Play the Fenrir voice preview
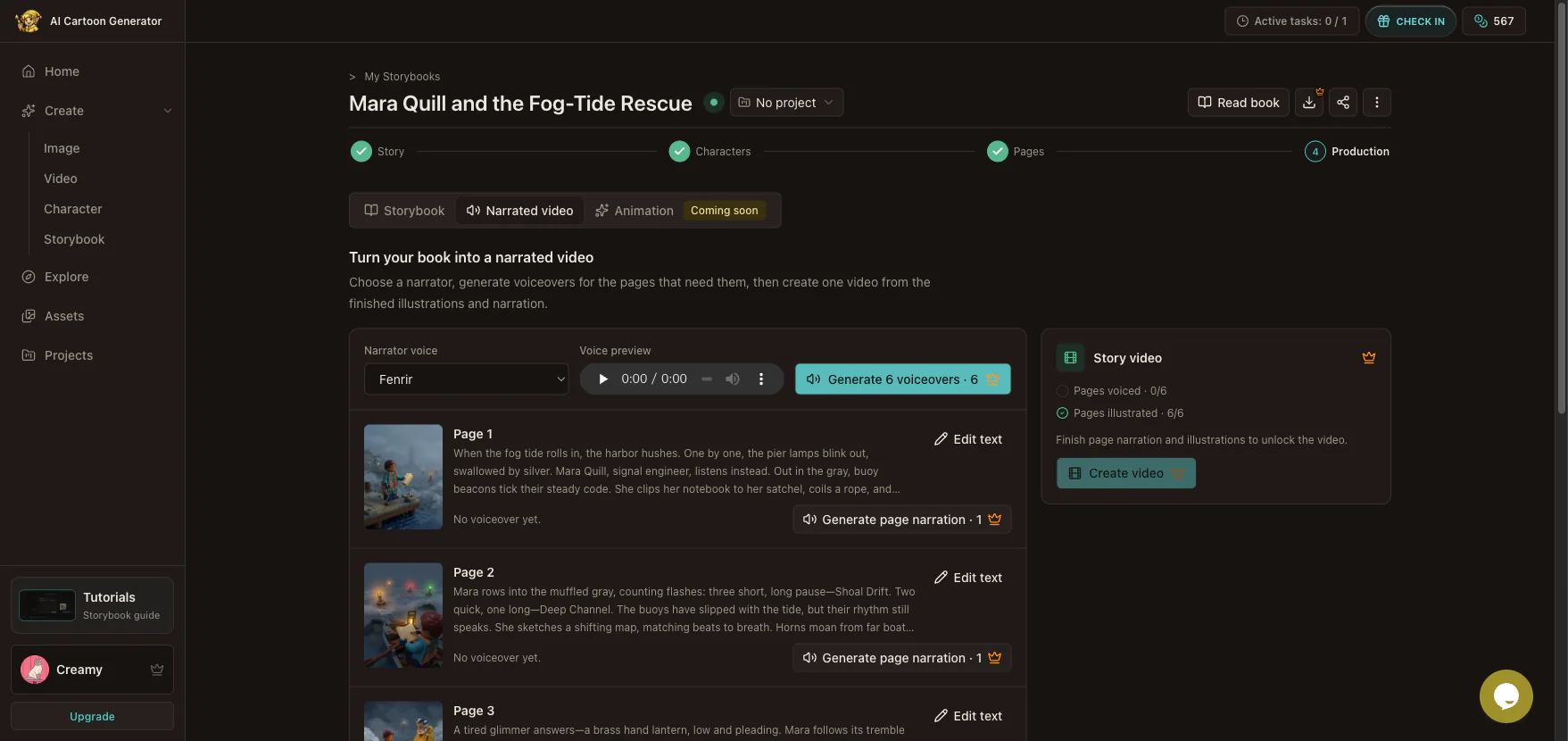This screenshot has height=741, width=1568. pos(603,379)
